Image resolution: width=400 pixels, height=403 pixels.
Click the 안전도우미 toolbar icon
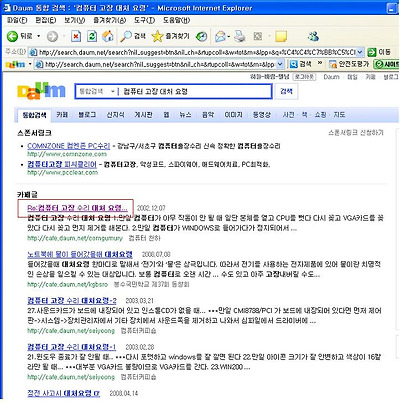coord(349,64)
